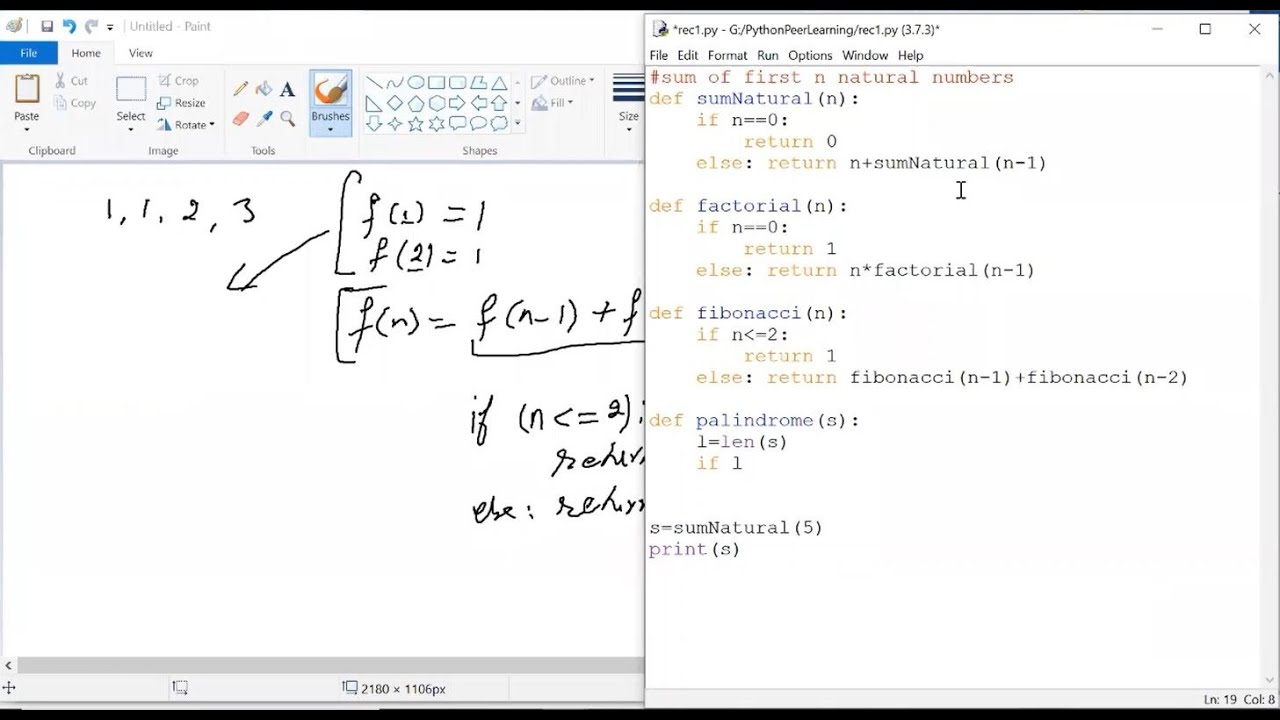Open the shape Fill dropdown
The image size is (1280, 720).
[553, 103]
